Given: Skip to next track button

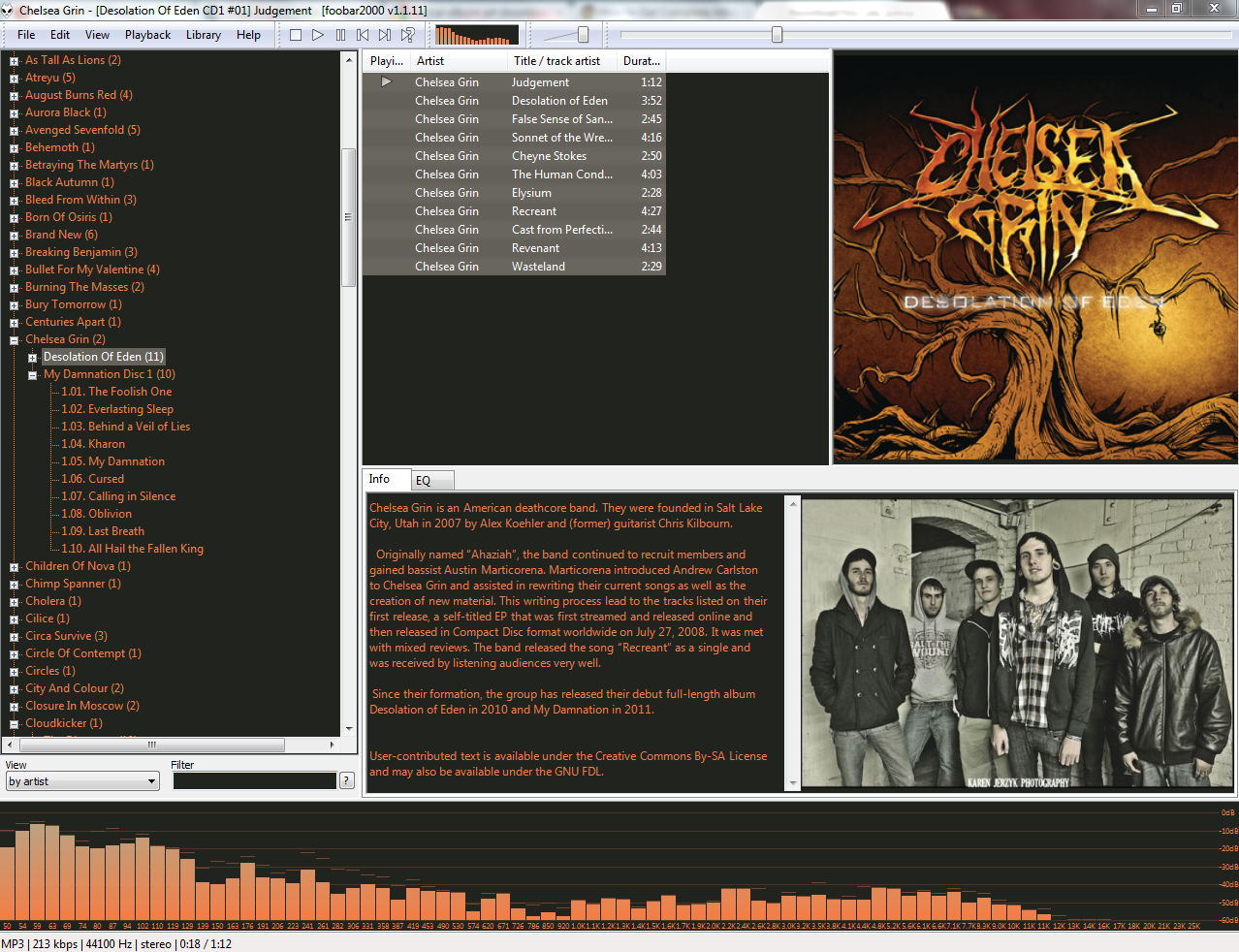Looking at the screenshot, I should [x=385, y=35].
